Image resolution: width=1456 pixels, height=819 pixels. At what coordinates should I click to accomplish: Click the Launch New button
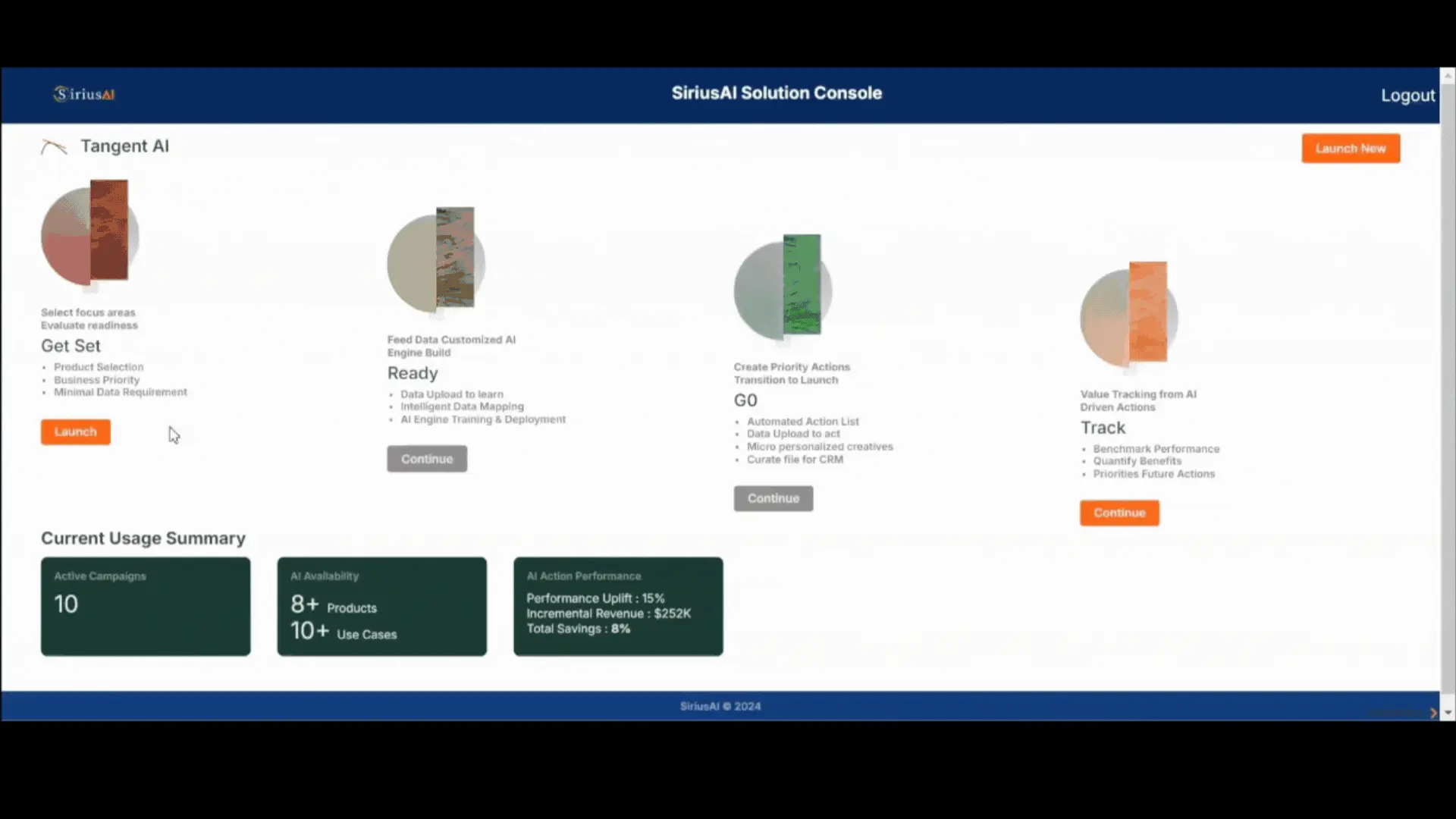1351,149
